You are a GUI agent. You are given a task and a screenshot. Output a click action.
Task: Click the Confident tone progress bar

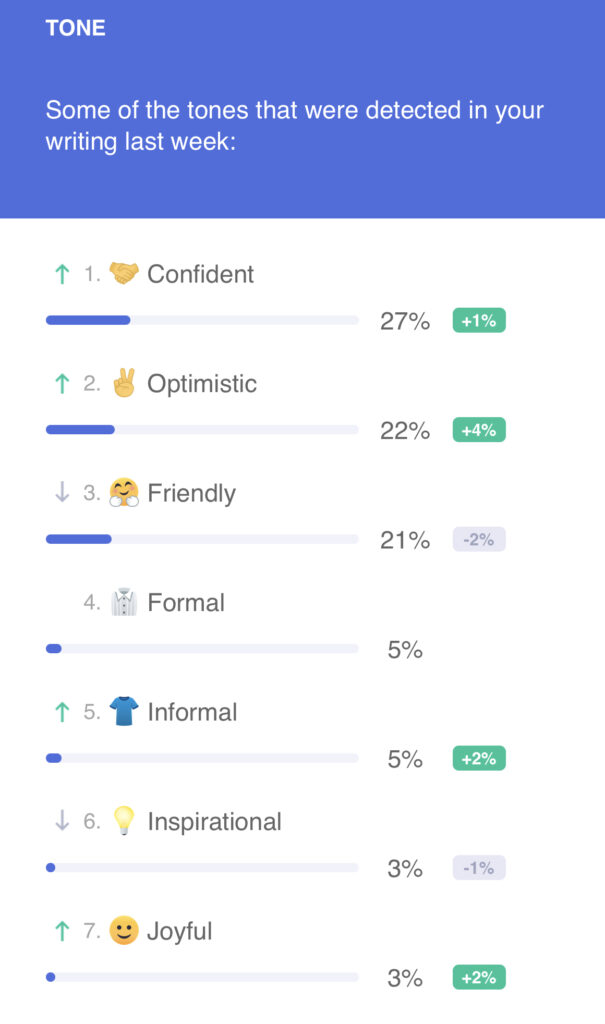202,320
